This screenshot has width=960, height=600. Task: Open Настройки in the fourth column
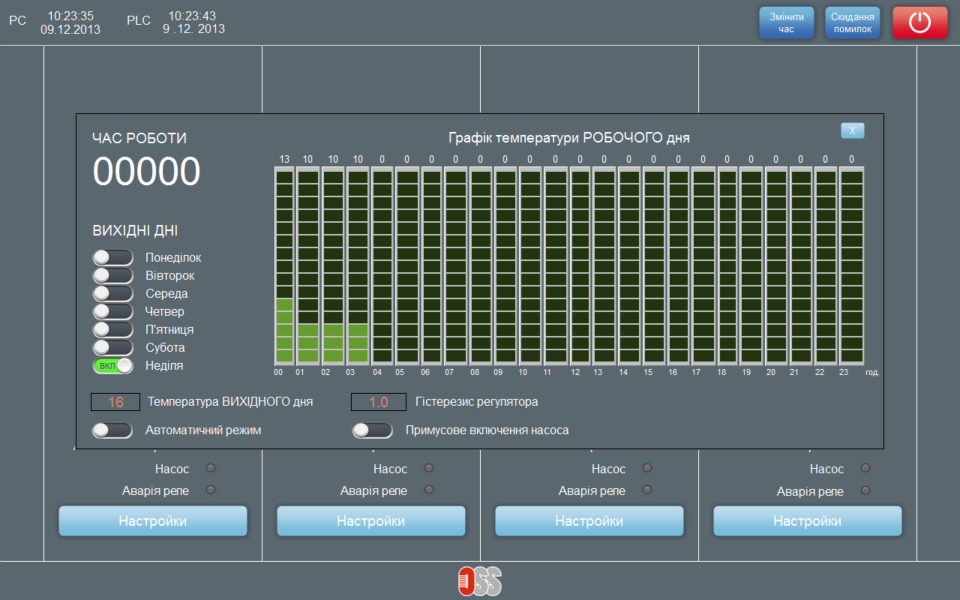807,521
